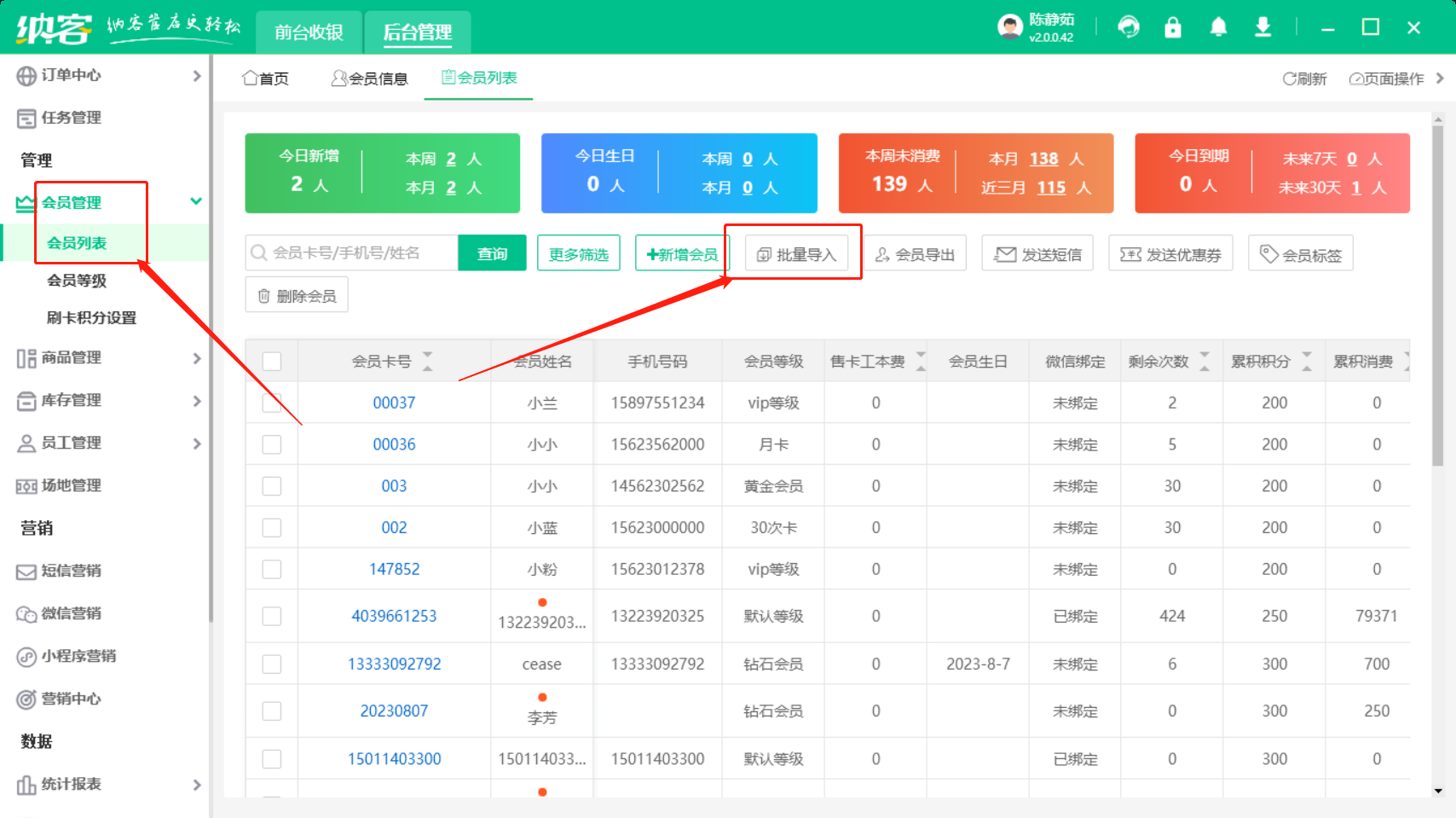1456x818 pixels.
Task: Select the checkbox for member 13333092792
Action: pos(272,664)
